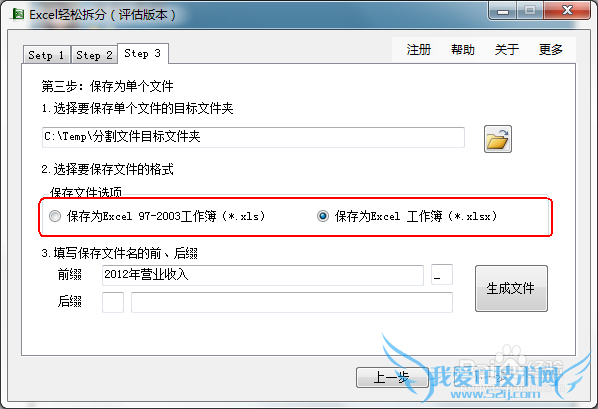Screen dimensions: 598x409
Task: Switch to the Step 2 tab
Action: pyautogui.click(x=94, y=55)
